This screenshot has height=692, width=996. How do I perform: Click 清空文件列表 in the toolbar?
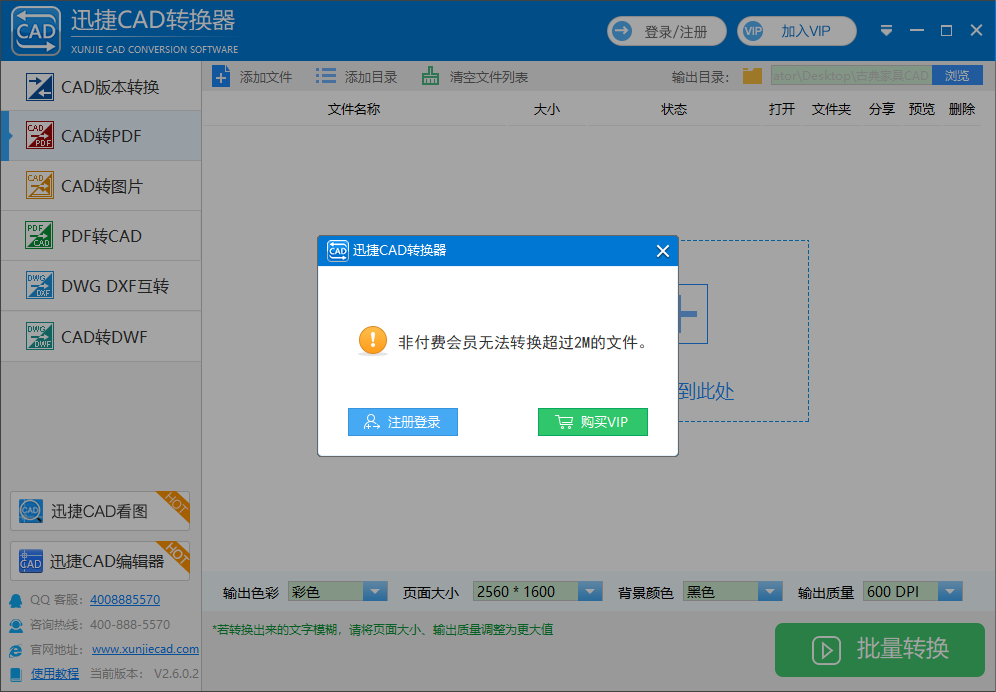475,77
